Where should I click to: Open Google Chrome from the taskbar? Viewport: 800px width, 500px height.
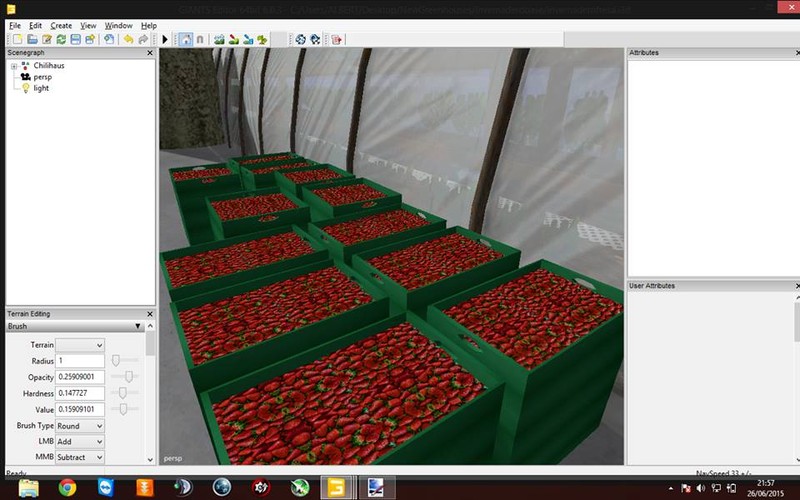click(x=67, y=487)
